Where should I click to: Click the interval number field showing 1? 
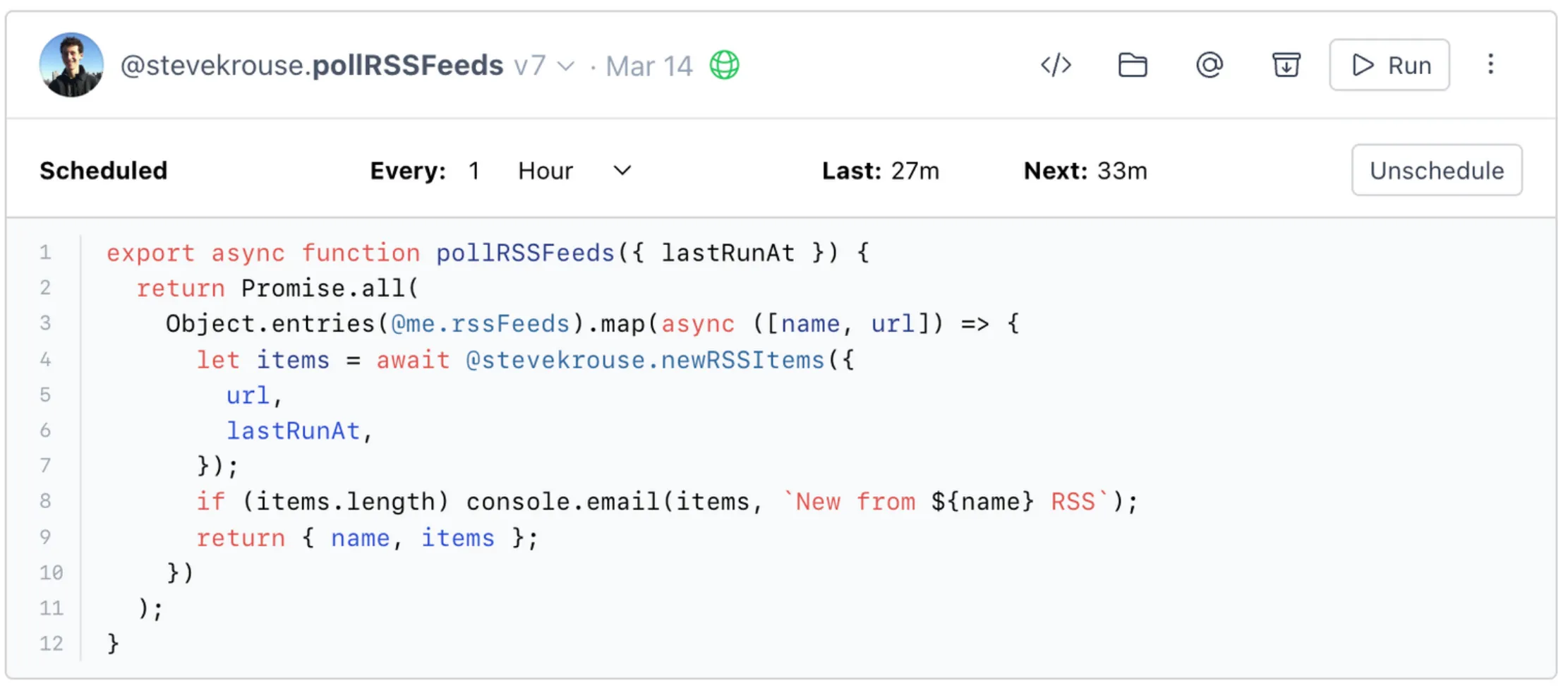click(x=474, y=171)
